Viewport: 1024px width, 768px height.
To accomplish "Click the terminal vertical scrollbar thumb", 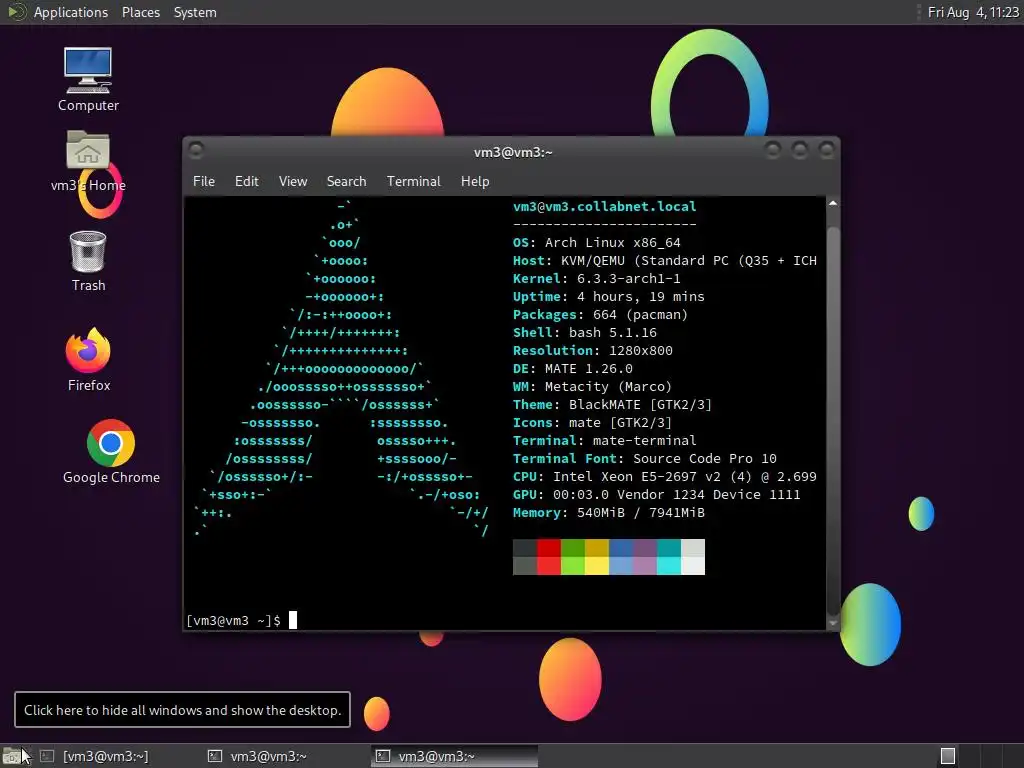I will click(x=833, y=421).
